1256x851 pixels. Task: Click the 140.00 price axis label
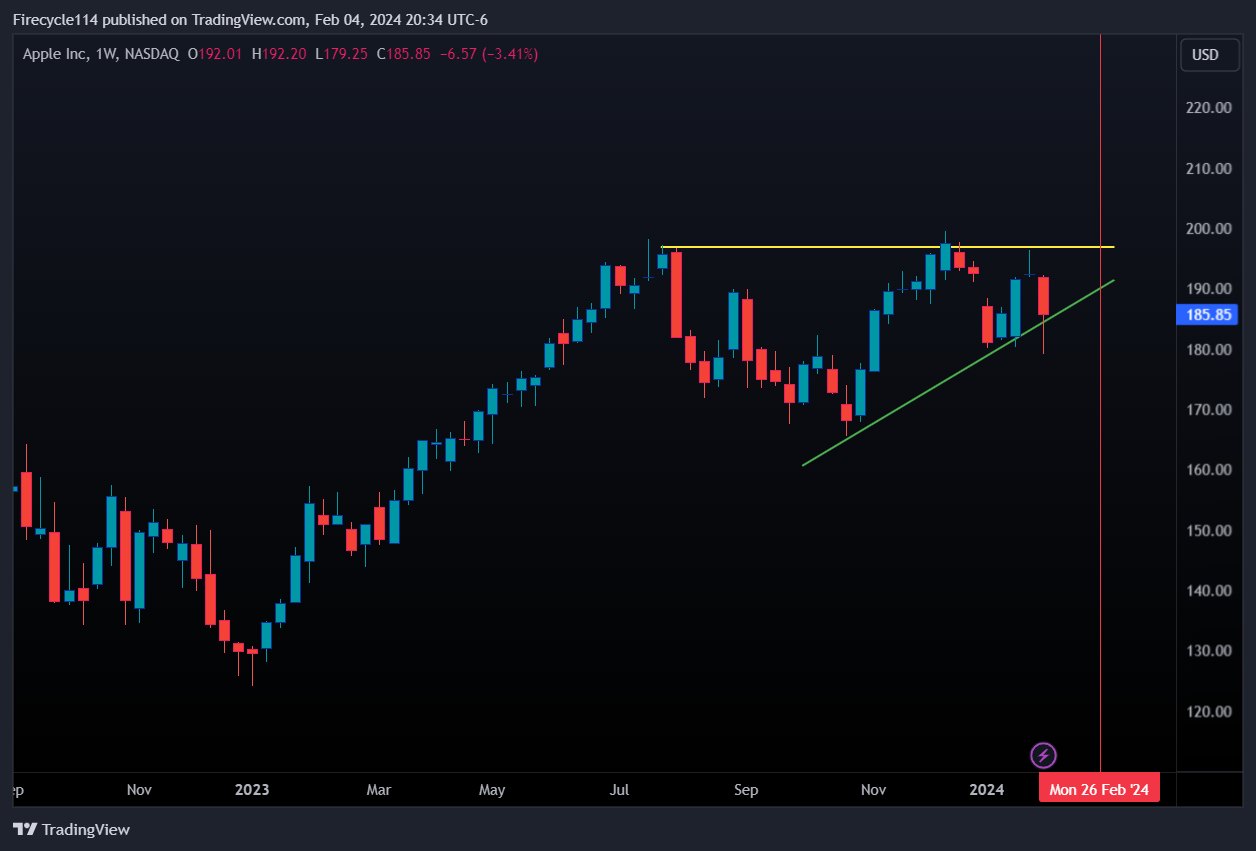pyautogui.click(x=1208, y=590)
